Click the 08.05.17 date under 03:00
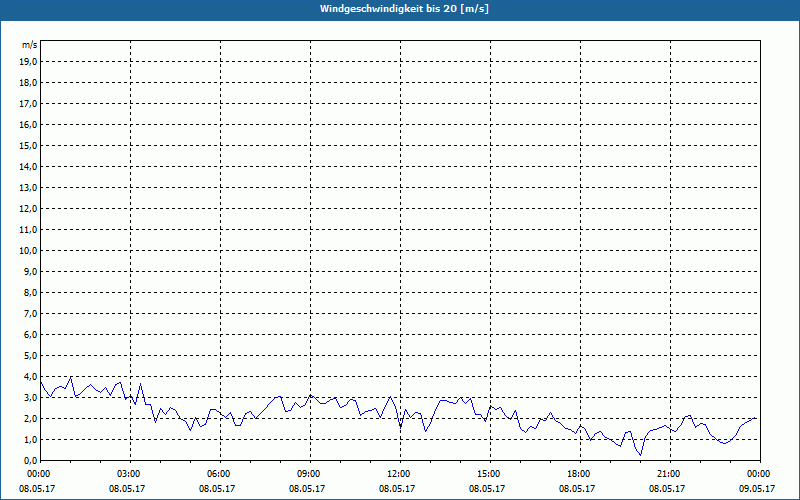The height and width of the screenshot is (500, 800). [x=127, y=489]
